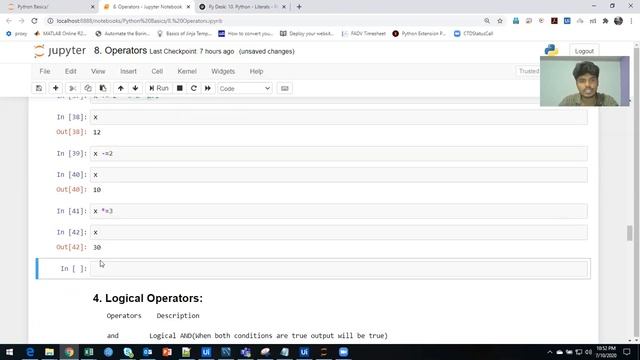Viewport: 640px width, 360px height.
Task: Save the notebook with the save icon
Action: pos(39,88)
